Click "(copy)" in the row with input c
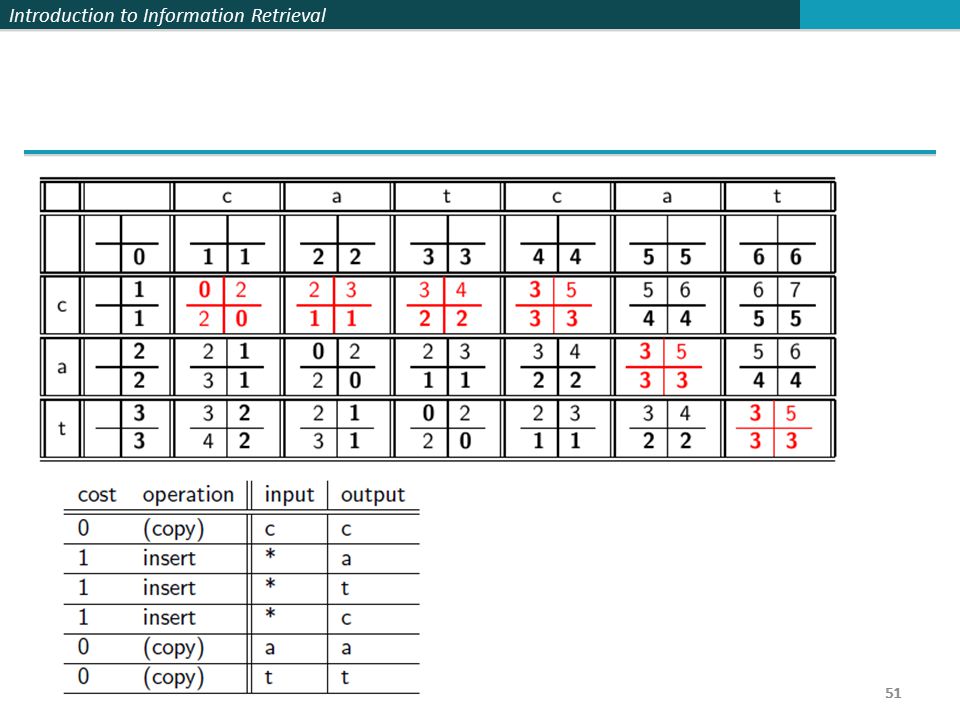This screenshot has height=720, width=960. click(173, 529)
